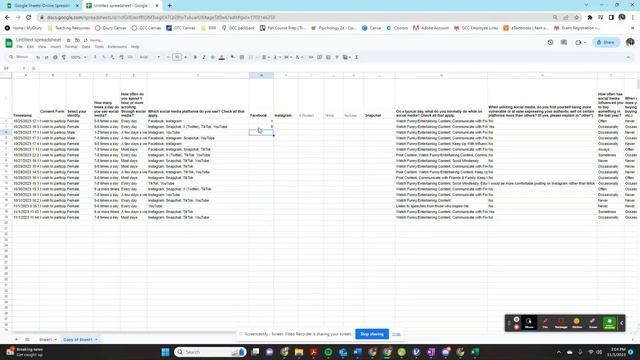Click the Insert chart icon
The image size is (640, 360).
tap(328, 58)
